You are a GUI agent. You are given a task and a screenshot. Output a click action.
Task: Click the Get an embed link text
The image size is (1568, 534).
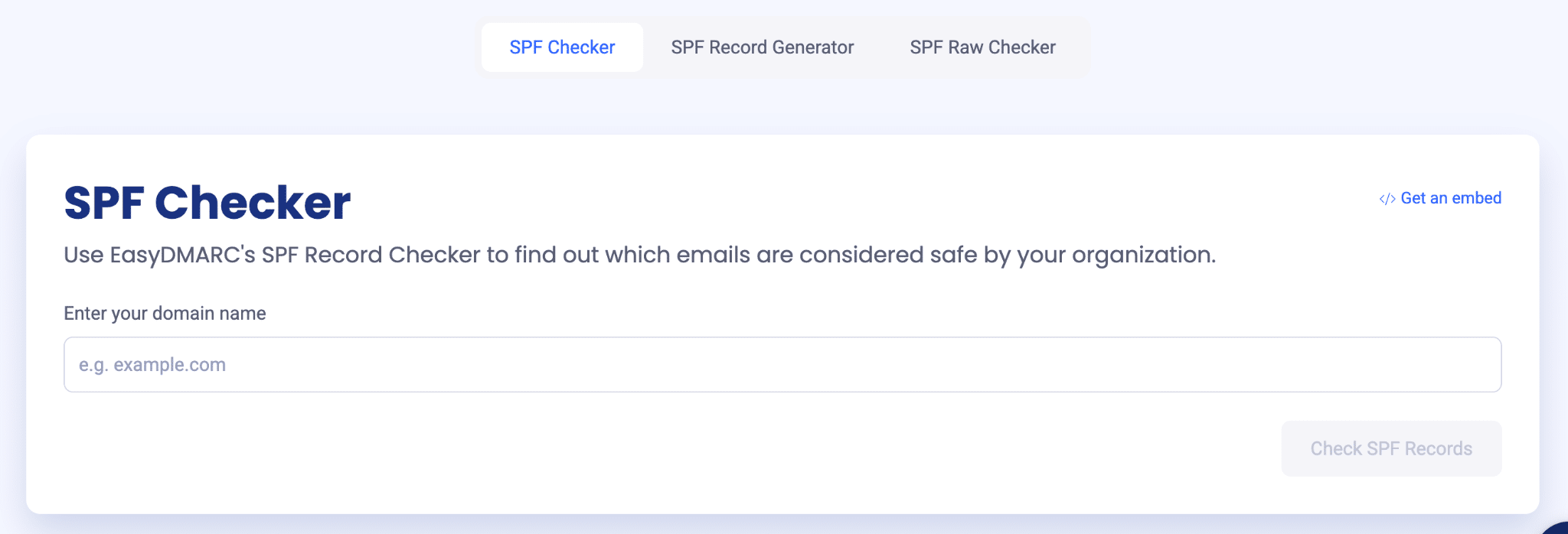1451,198
